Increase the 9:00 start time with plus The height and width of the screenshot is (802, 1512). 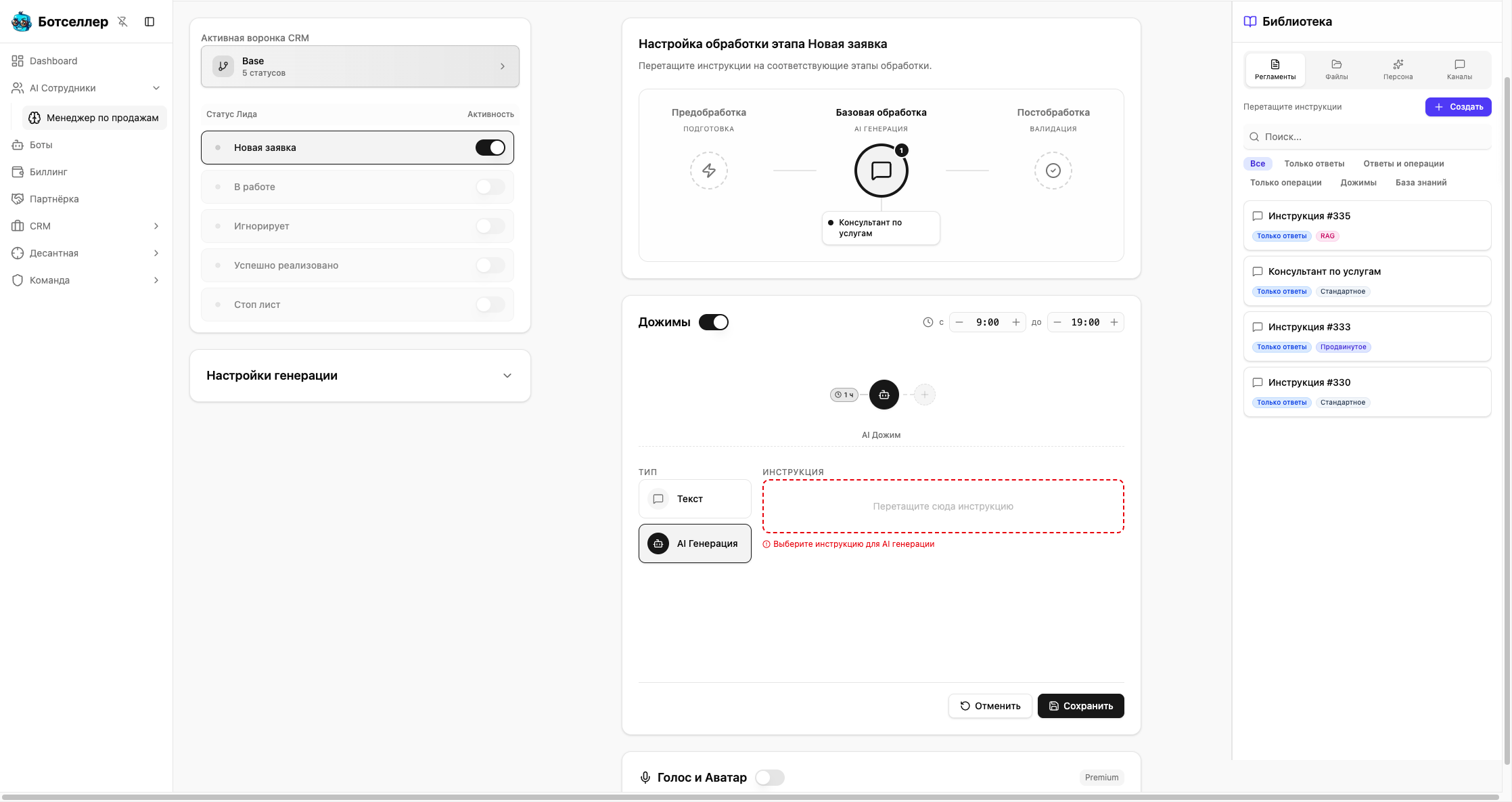point(1015,322)
